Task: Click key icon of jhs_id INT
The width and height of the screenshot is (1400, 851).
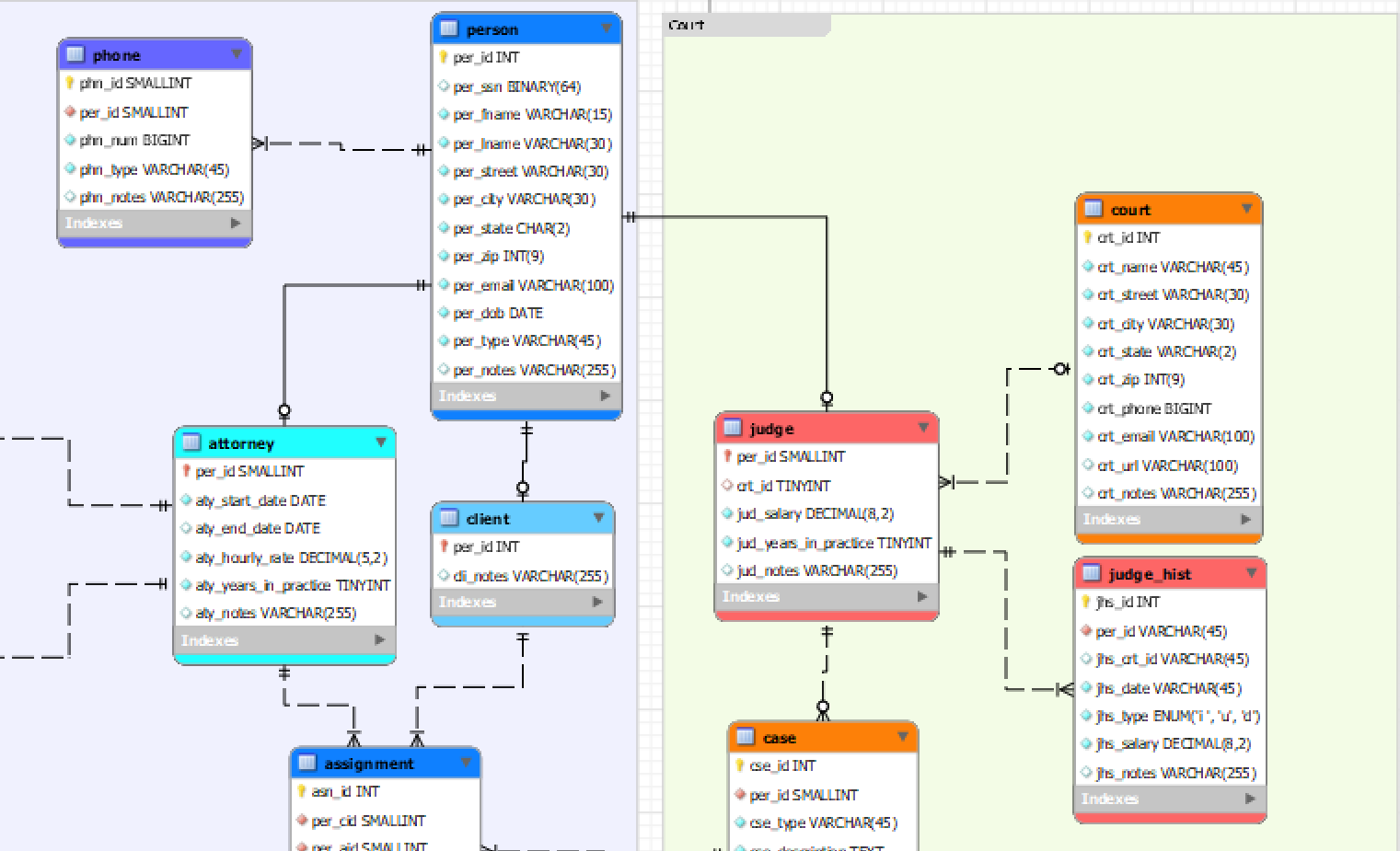Action: tap(1086, 602)
